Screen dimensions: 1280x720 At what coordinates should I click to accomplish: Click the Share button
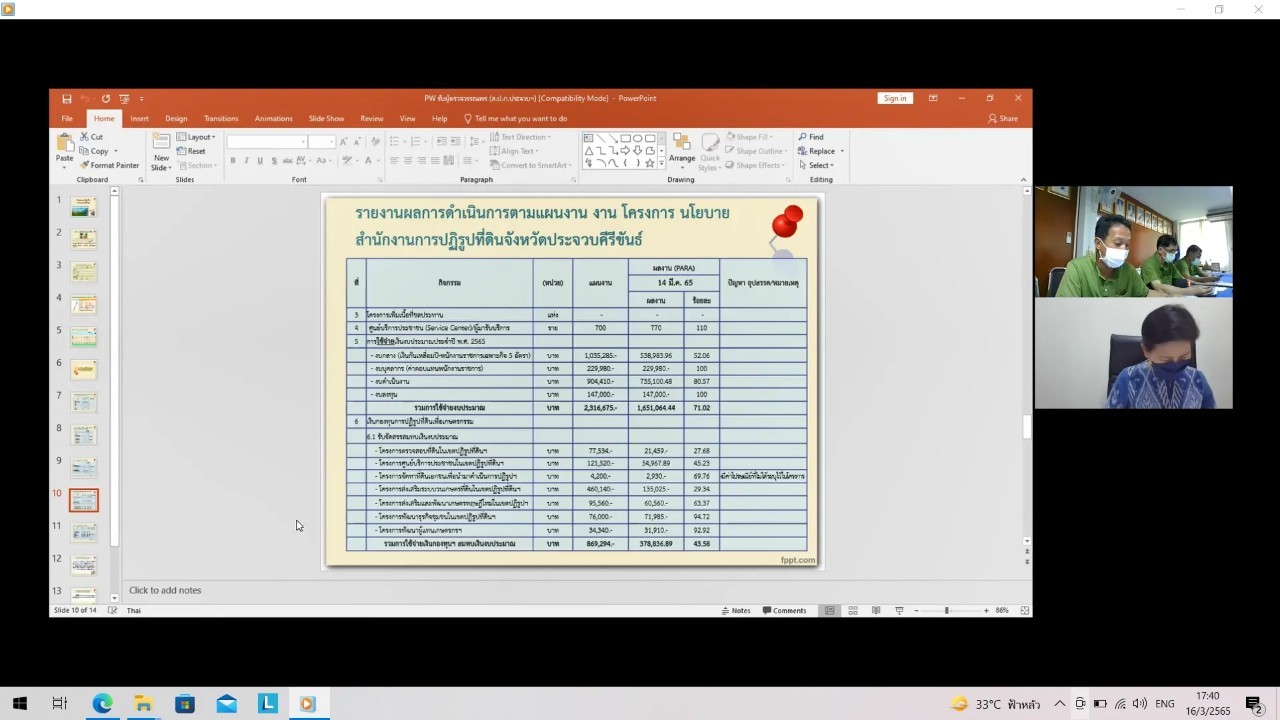point(1003,118)
